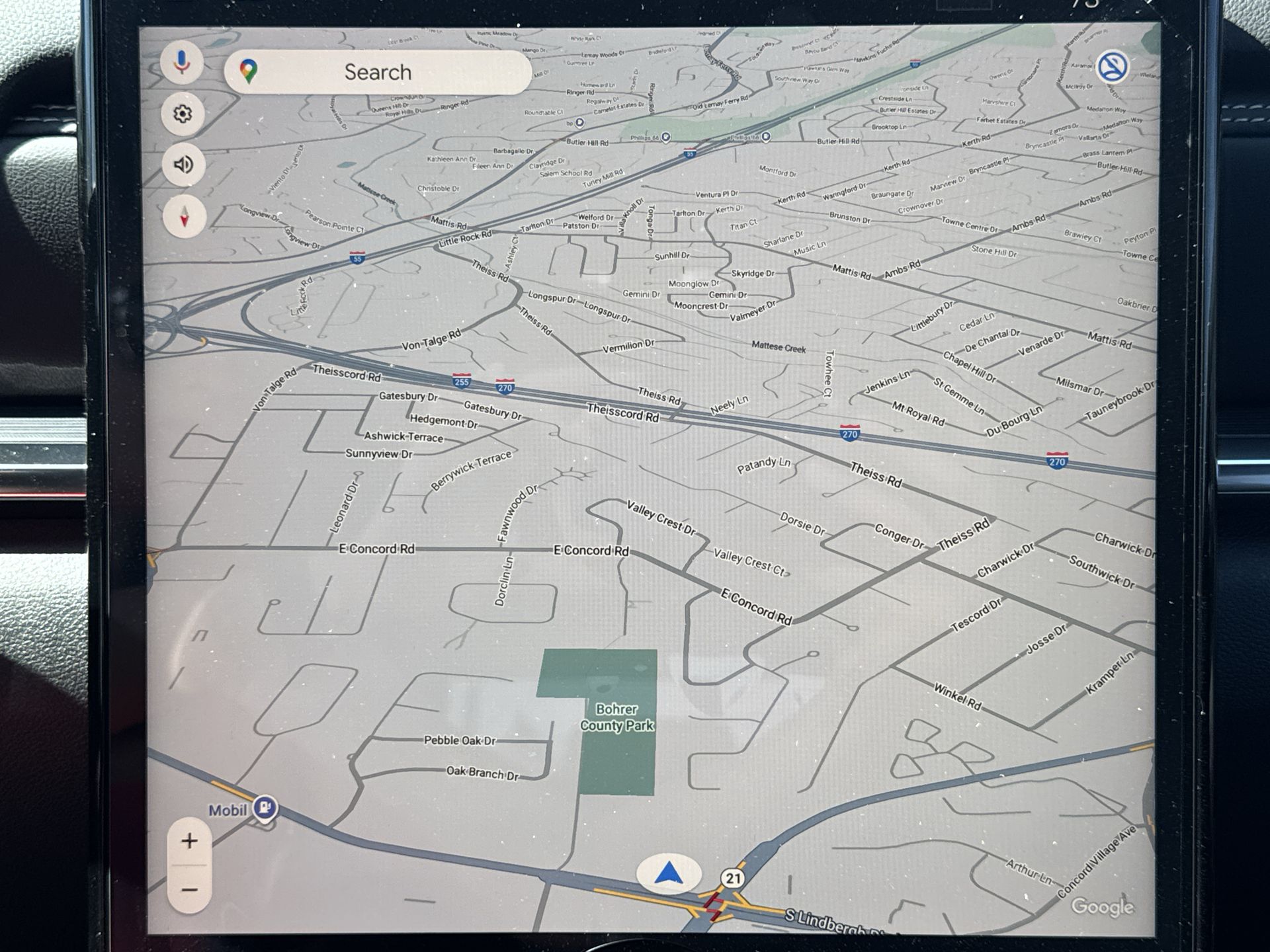The height and width of the screenshot is (952, 1270).
Task: Tap the I-55 shield near Little Rock Rd
Action: tap(357, 258)
